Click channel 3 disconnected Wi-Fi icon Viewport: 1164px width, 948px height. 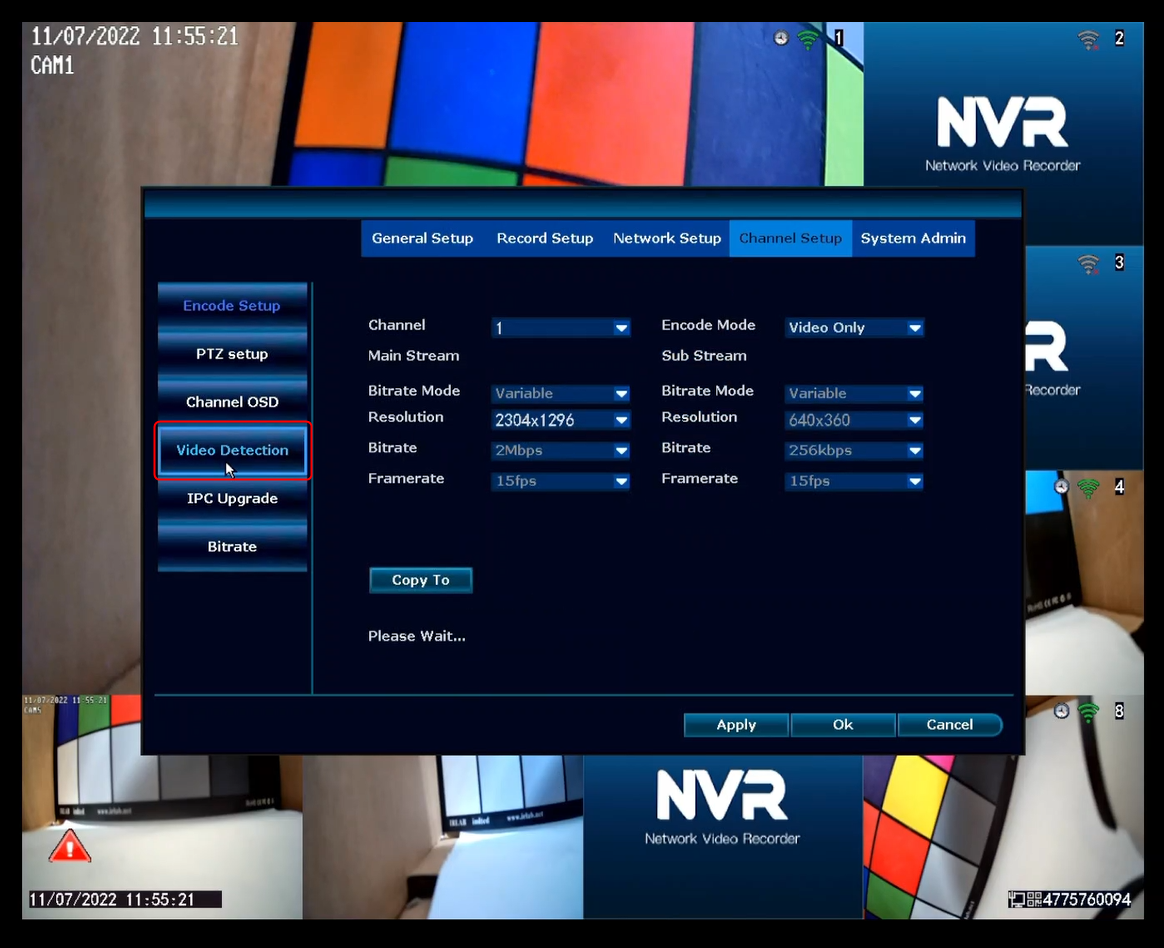click(x=1088, y=264)
